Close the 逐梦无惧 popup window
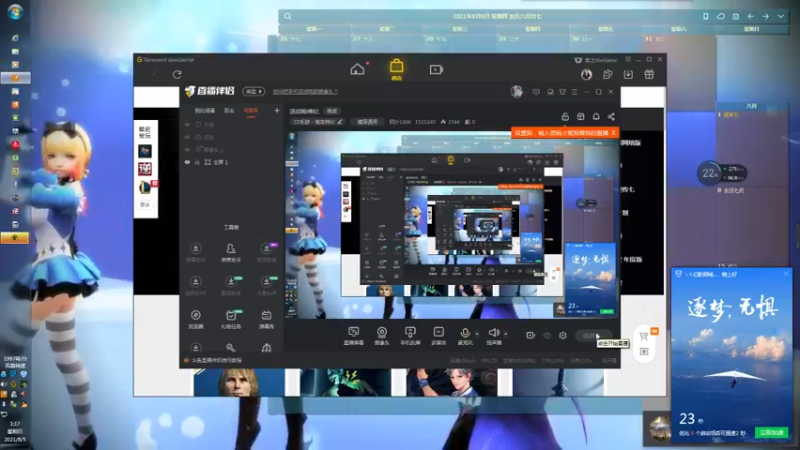 tap(786, 274)
